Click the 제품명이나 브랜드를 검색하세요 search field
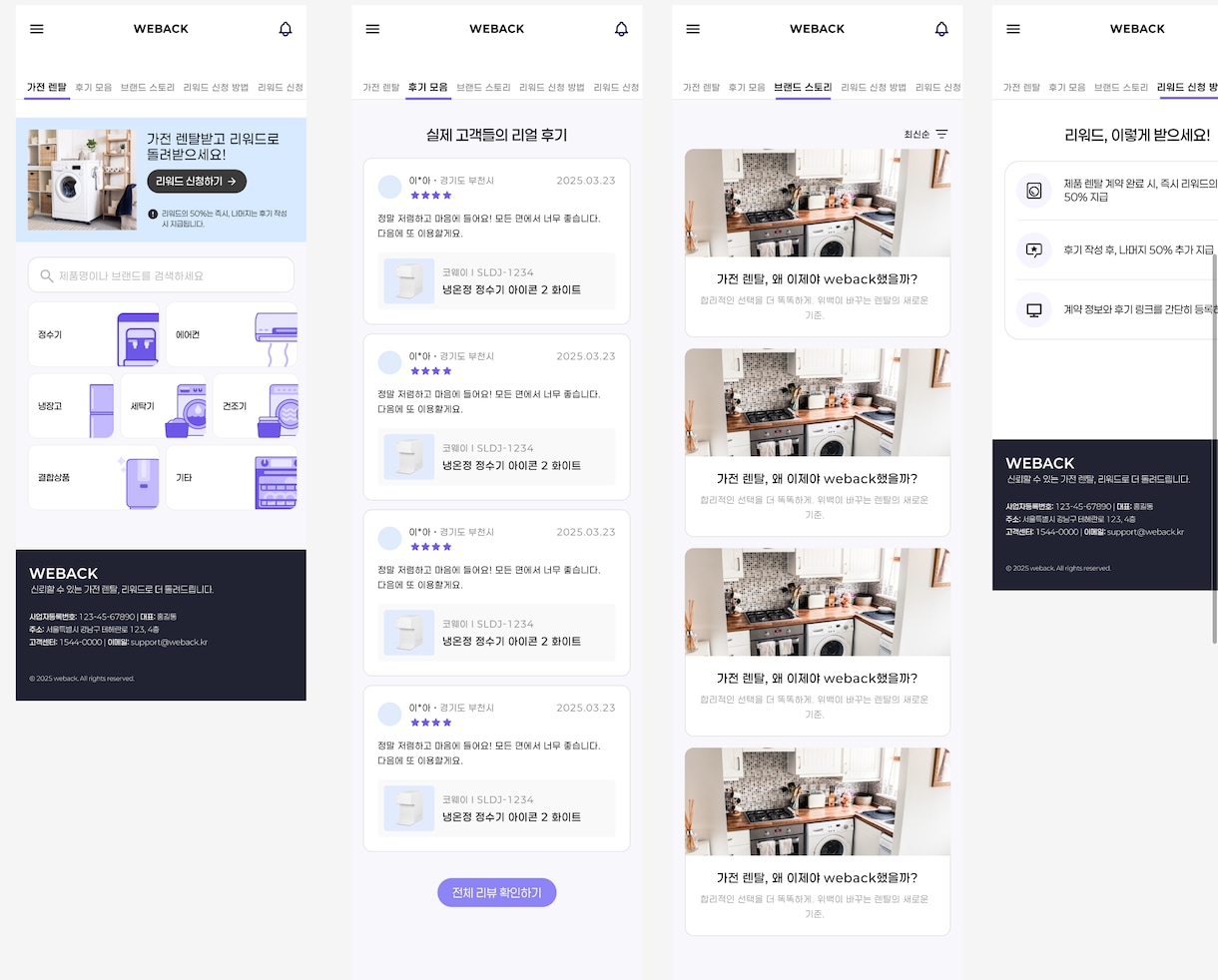1218x980 pixels. pos(161,275)
